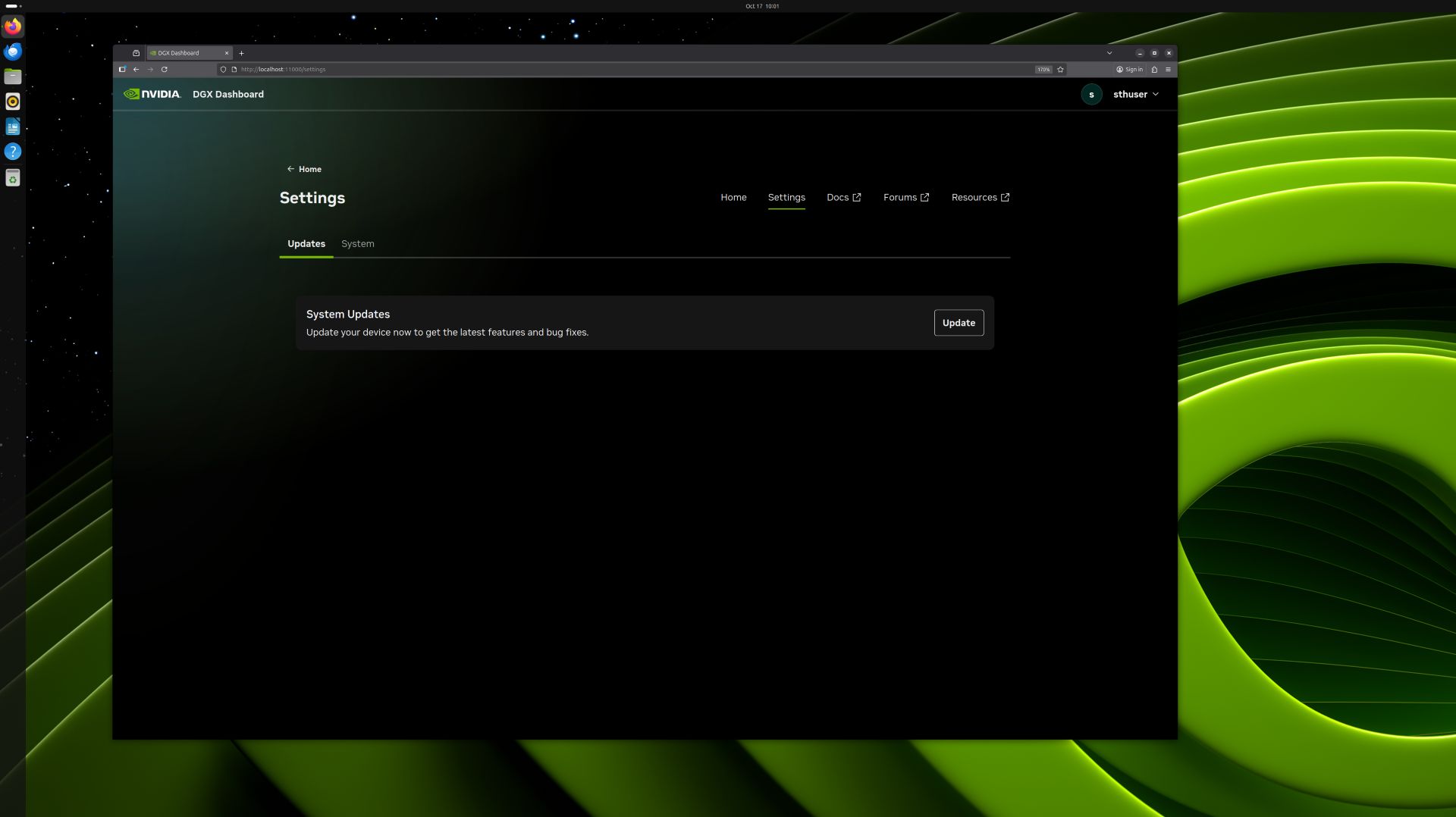Open the Forums external link
Image resolution: width=1456 pixels, height=817 pixels.
(906, 197)
